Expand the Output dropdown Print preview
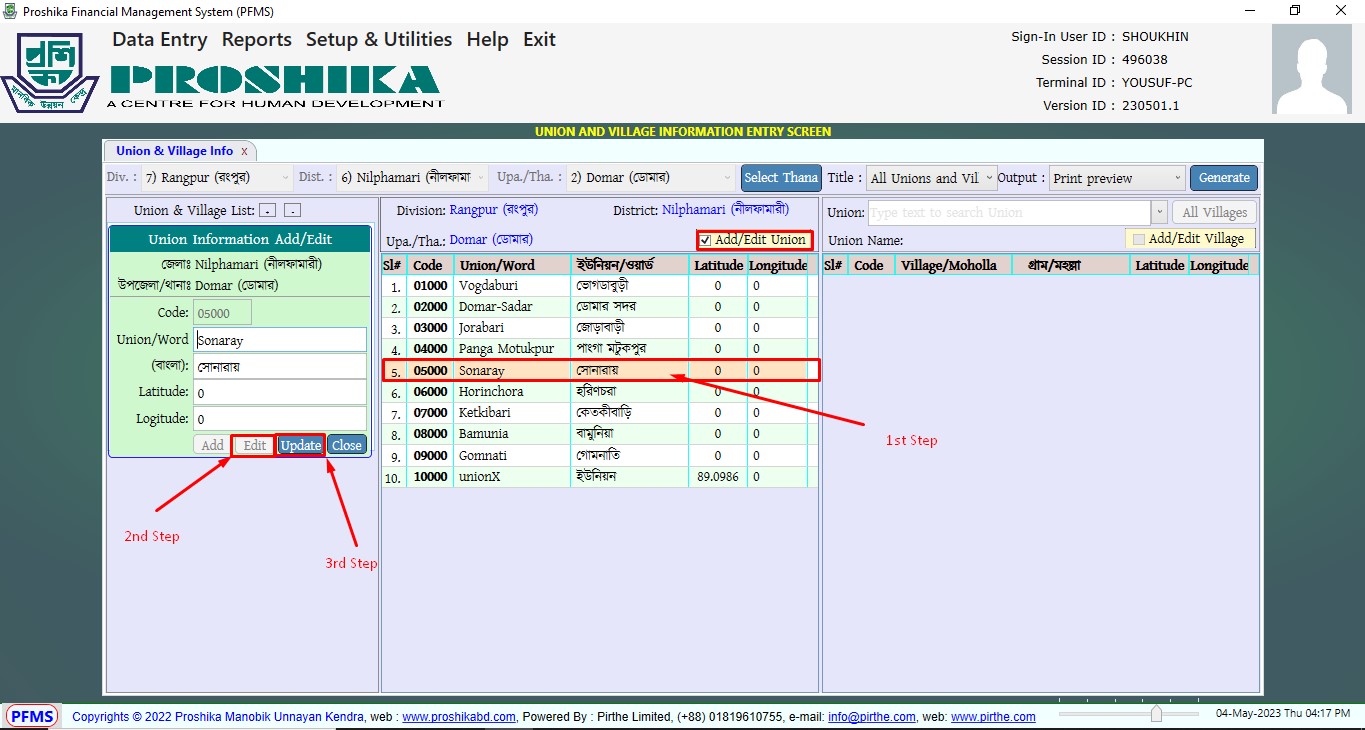The image size is (1365, 730). (x=1116, y=178)
